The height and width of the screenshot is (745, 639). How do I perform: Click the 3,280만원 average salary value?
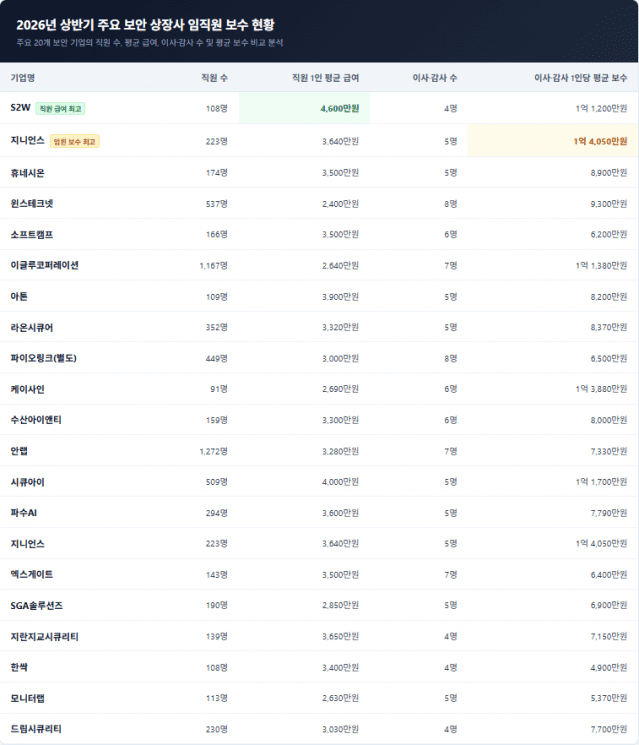pos(340,451)
